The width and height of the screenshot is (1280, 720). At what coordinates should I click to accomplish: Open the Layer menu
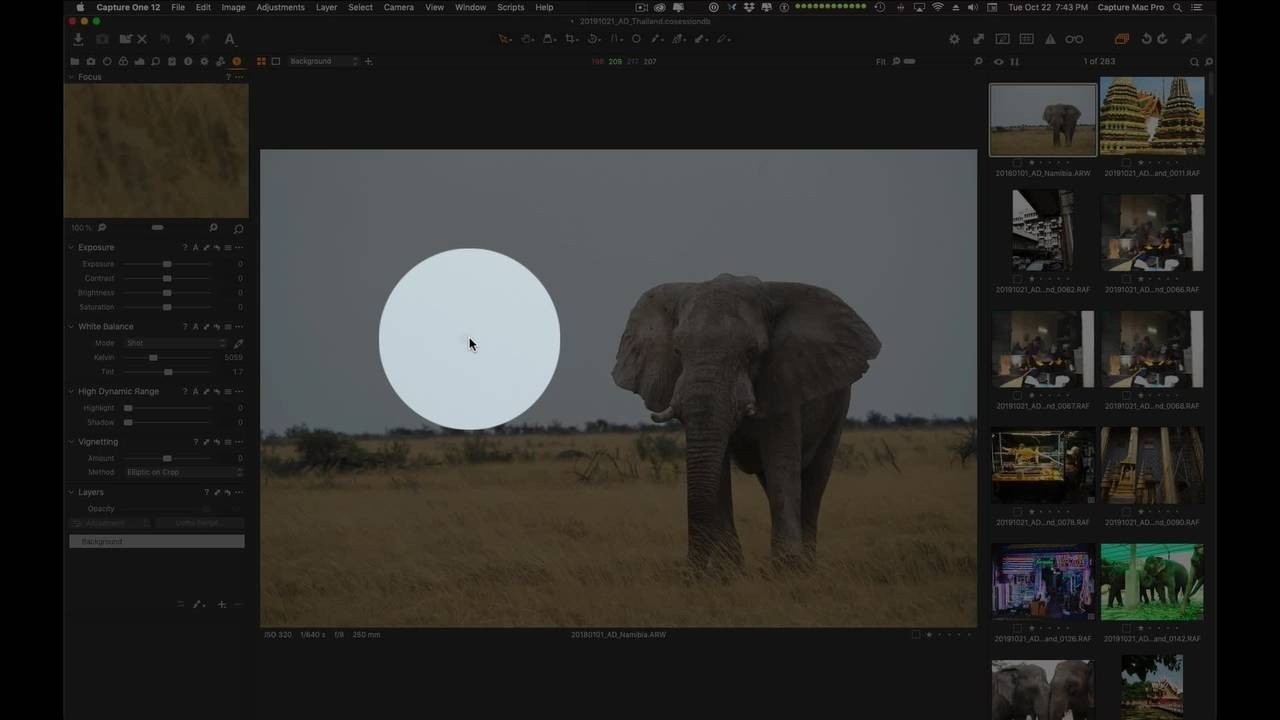tap(326, 7)
